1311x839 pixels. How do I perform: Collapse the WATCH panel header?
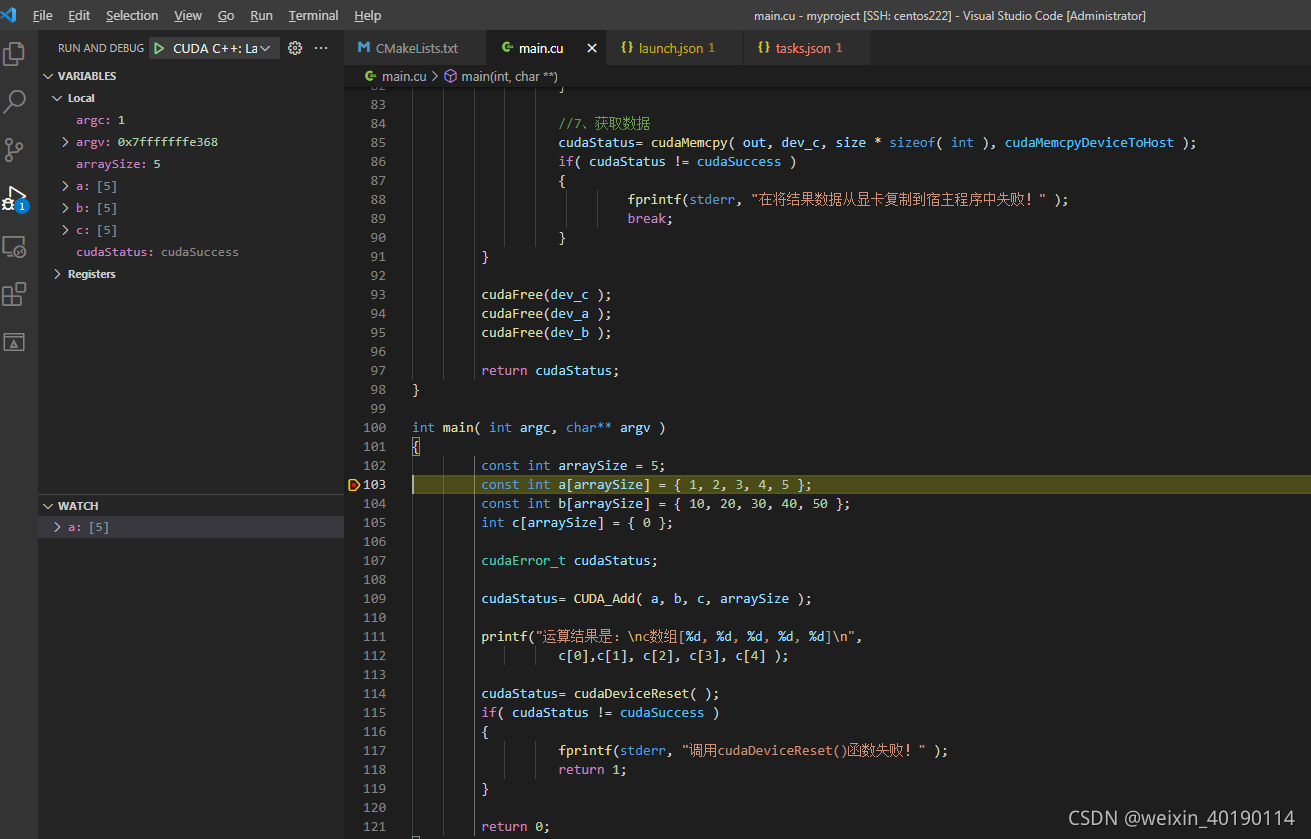pyautogui.click(x=78, y=506)
